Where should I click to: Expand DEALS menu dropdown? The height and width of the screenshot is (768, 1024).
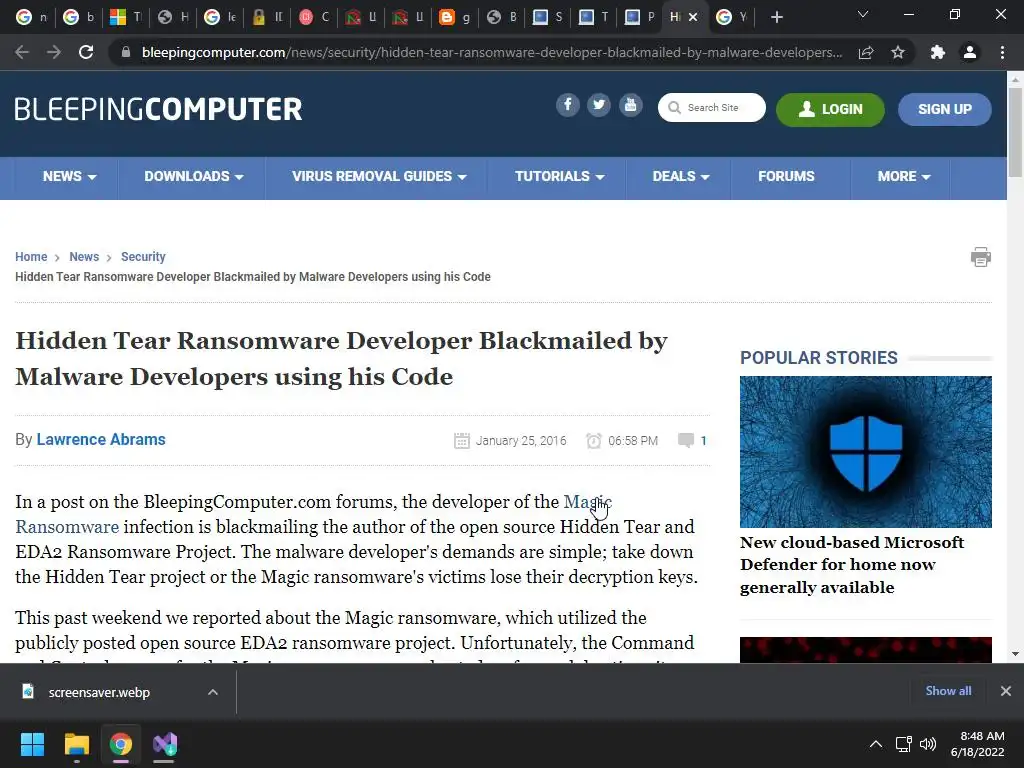point(680,176)
